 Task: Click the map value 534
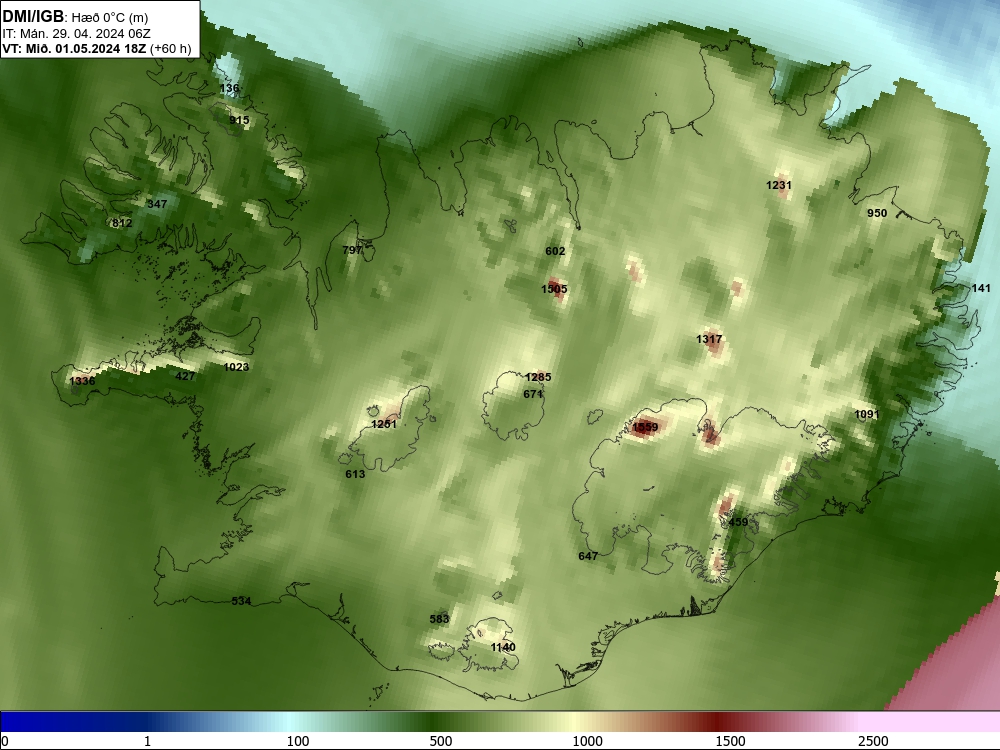241,601
